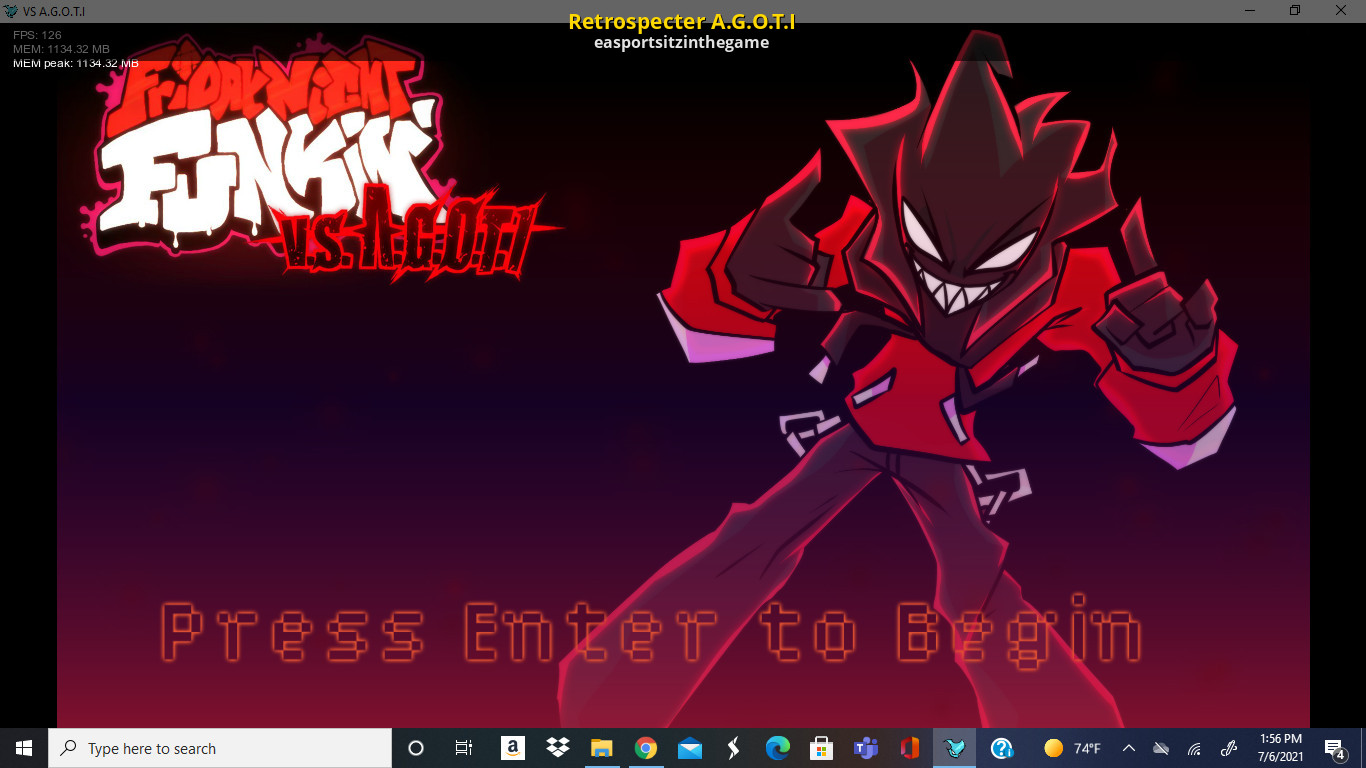Click 'Press Enter to Begin' text

click(651, 632)
